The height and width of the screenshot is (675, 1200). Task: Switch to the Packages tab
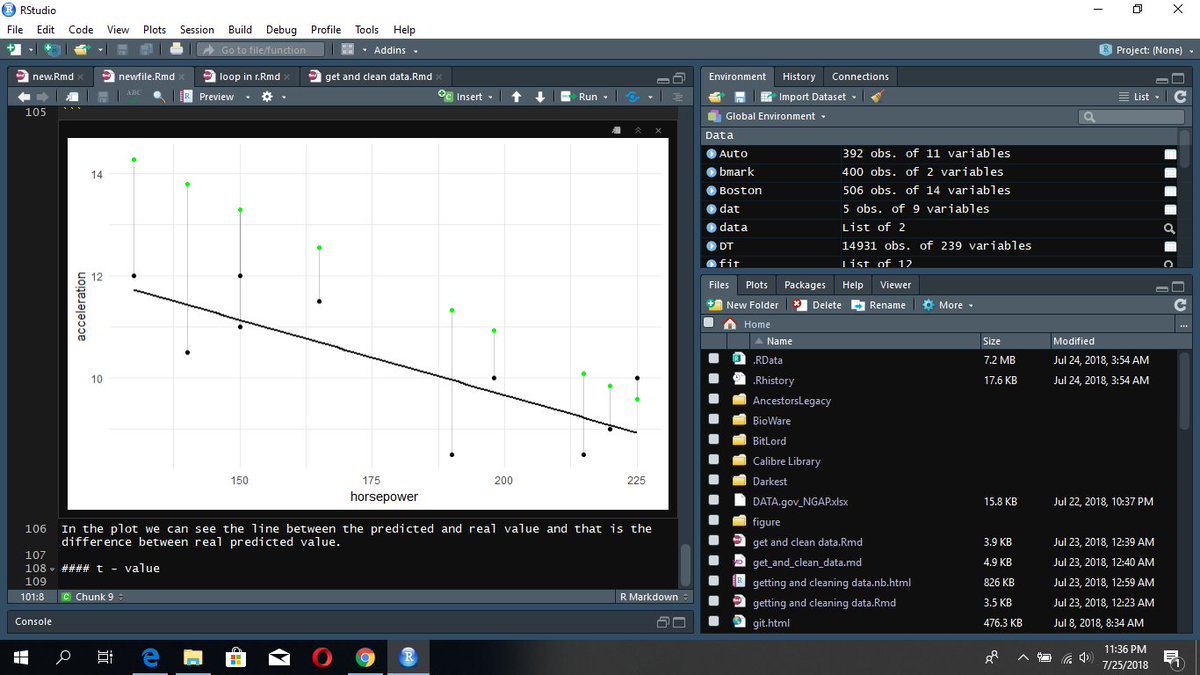click(805, 285)
